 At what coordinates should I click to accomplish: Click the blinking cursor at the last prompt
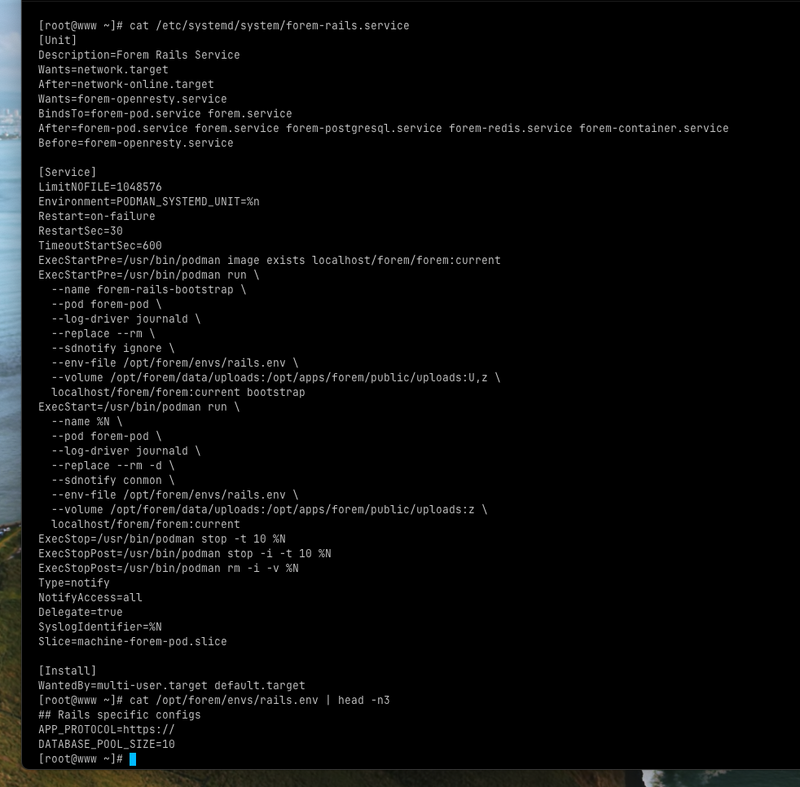coord(132,759)
